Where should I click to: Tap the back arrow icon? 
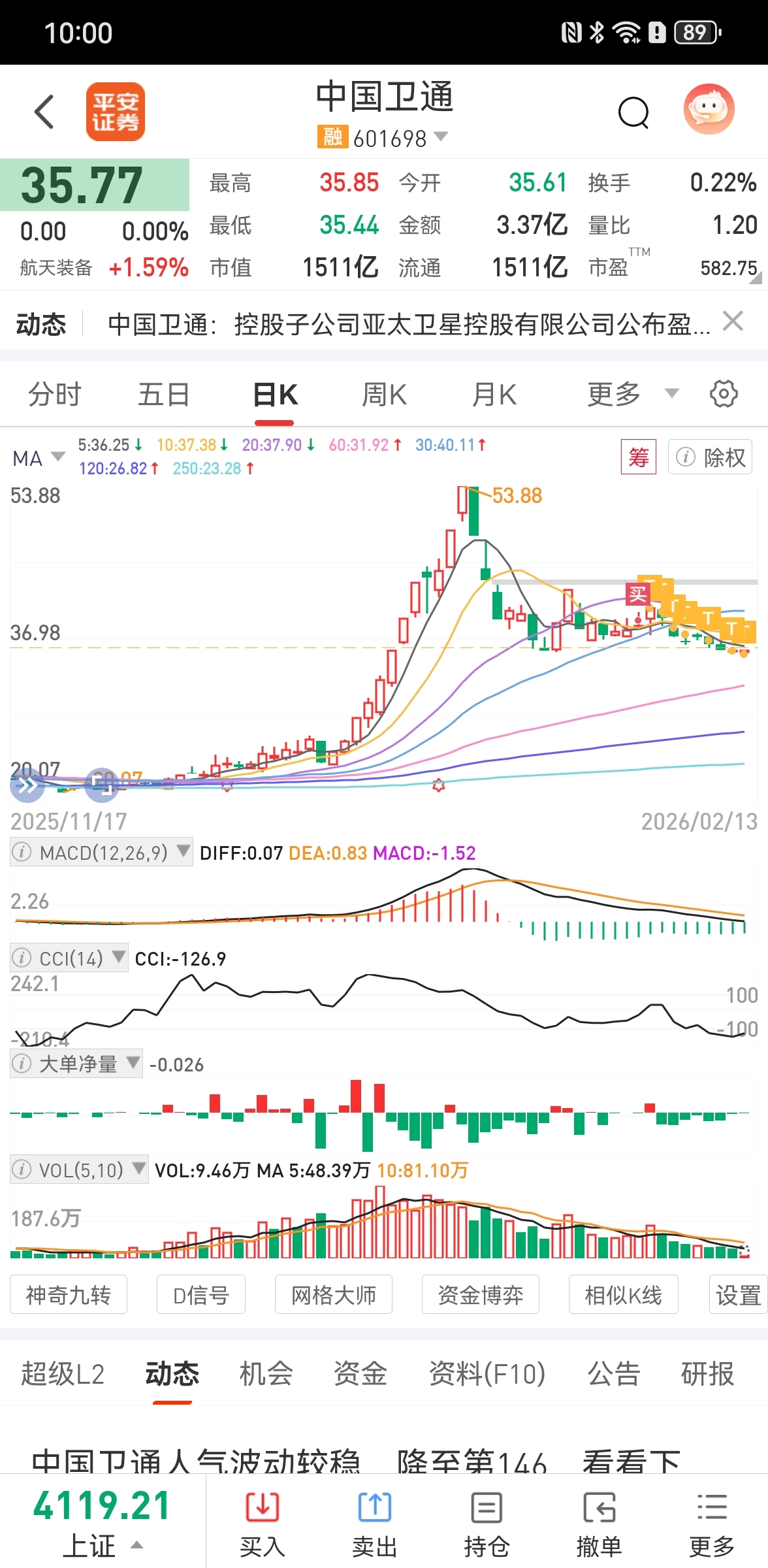[x=44, y=112]
